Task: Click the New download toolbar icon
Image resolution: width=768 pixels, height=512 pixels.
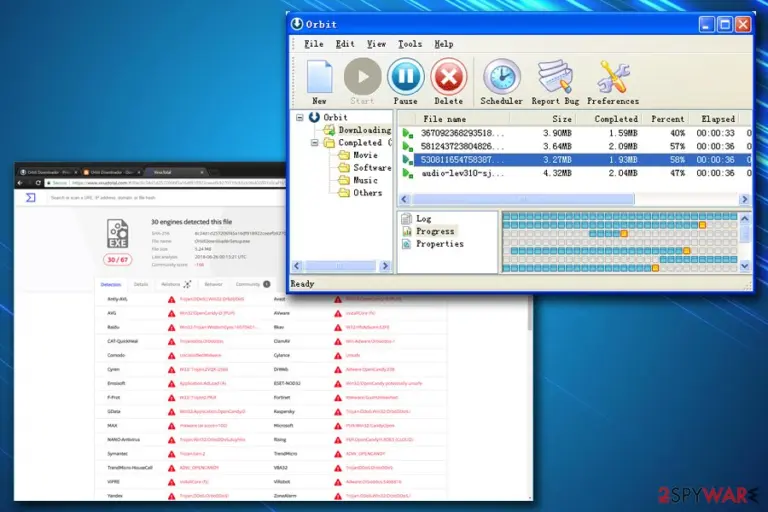Action: click(319, 76)
